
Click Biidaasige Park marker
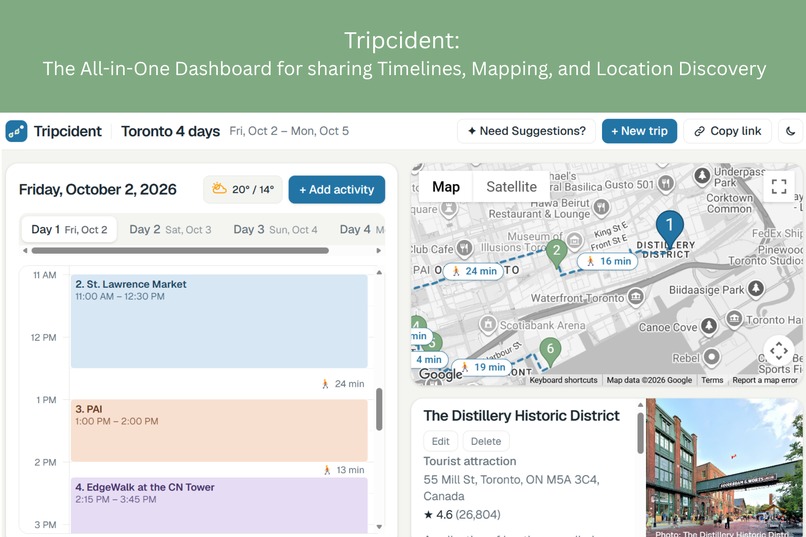756,289
